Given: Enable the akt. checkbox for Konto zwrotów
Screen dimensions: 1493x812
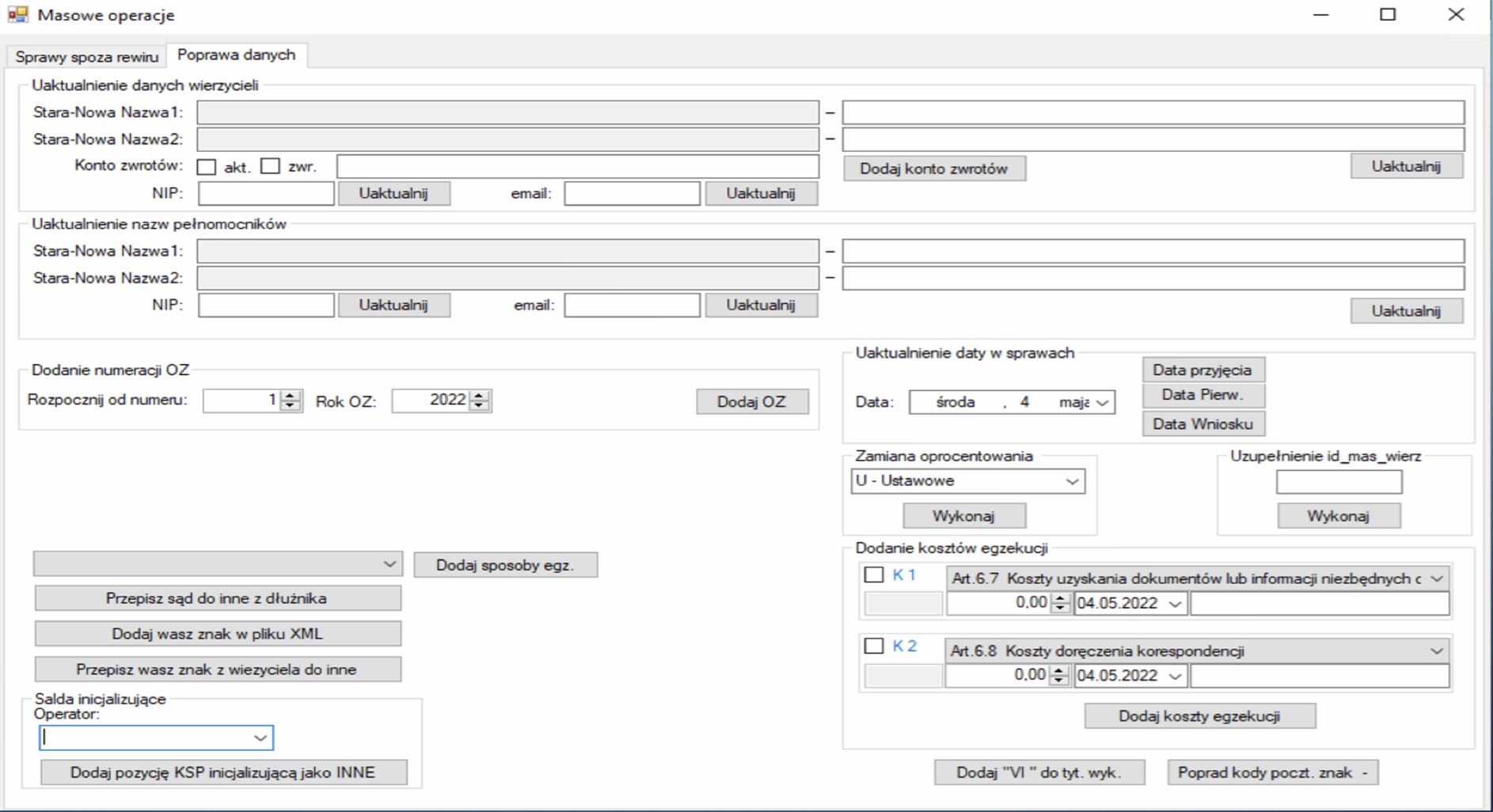Looking at the screenshot, I should 207,167.
